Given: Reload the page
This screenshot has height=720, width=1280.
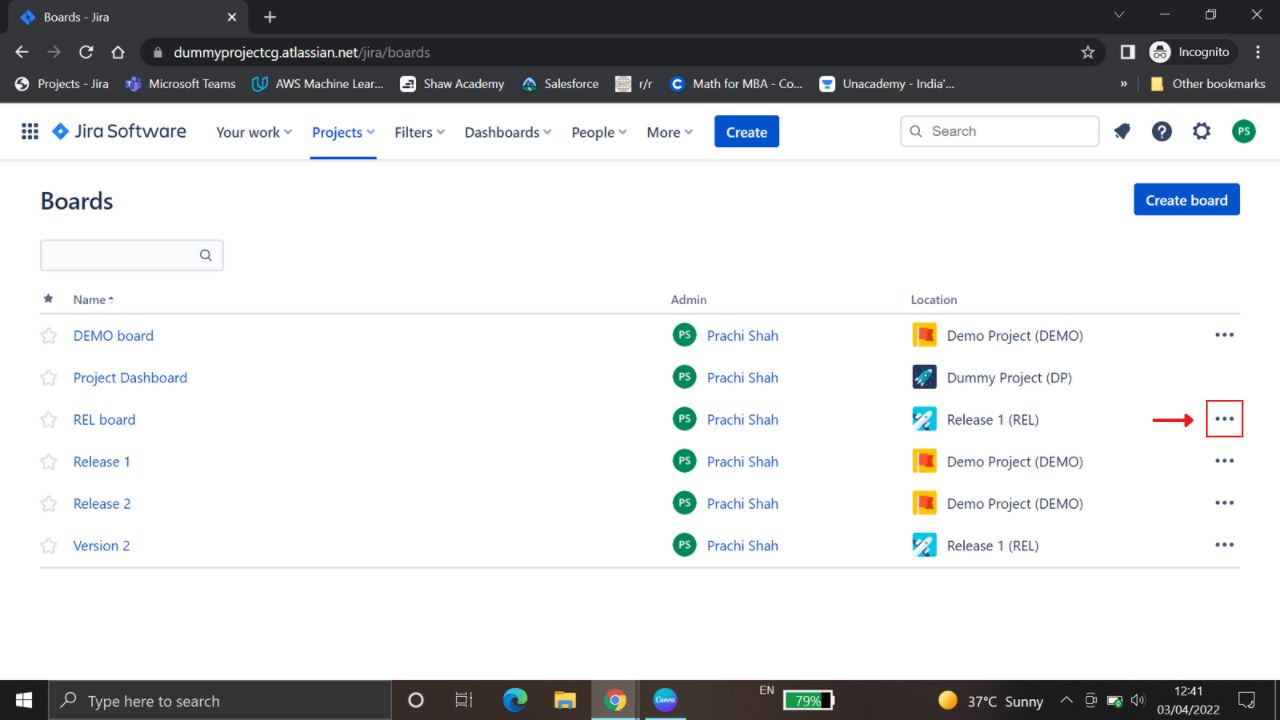Looking at the screenshot, I should [x=86, y=52].
